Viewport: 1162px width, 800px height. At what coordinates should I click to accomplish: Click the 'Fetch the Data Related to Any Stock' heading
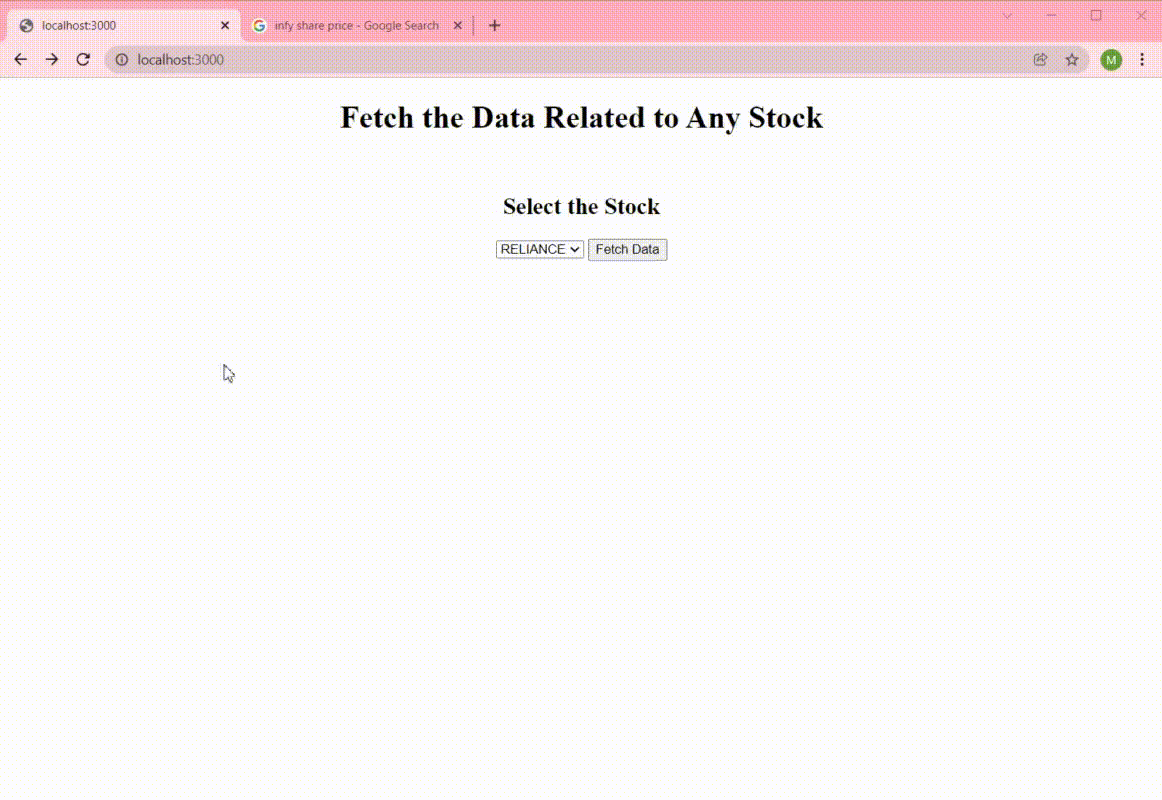click(581, 118)
